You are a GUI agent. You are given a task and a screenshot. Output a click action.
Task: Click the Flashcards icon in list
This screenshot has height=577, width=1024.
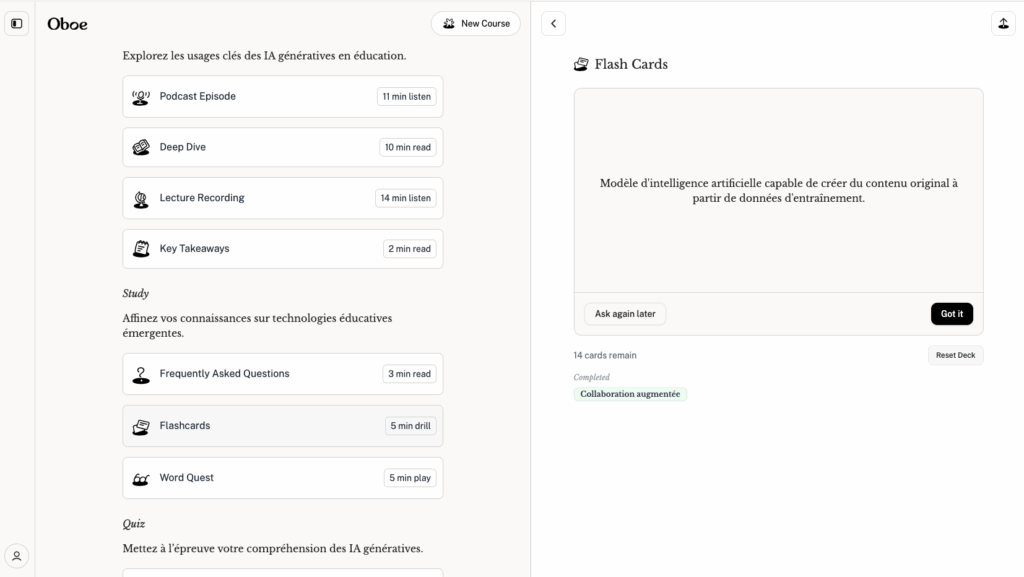click(141, 426)
